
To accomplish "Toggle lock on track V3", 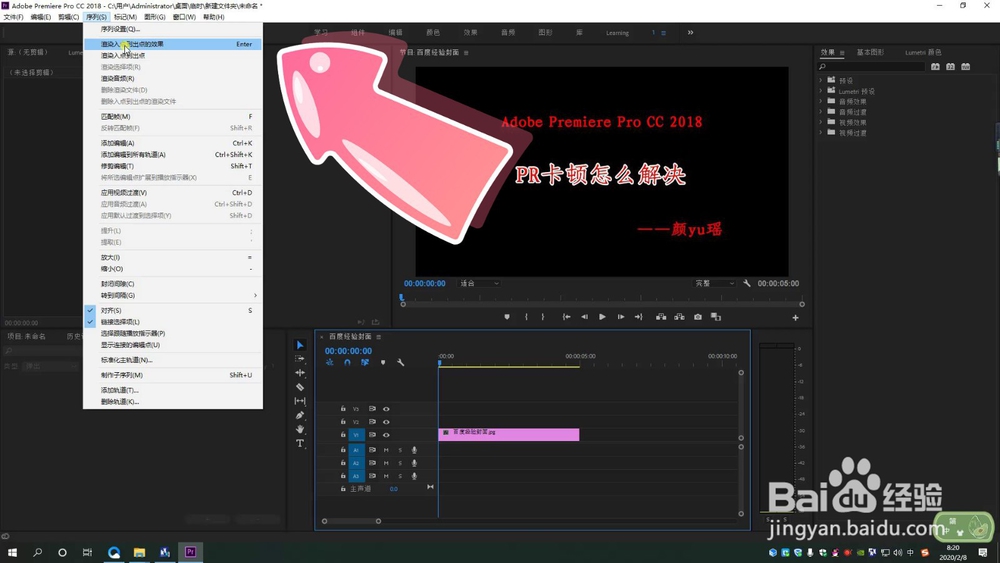I will [342, 409].
